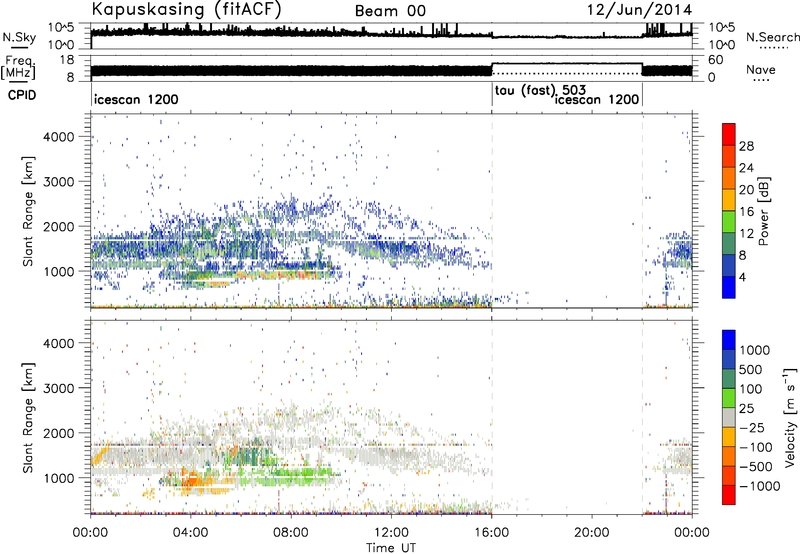Screen dimensions: 800x554
Task: Select the 'N.Sky' axis label
Action: tap(19, 37)
